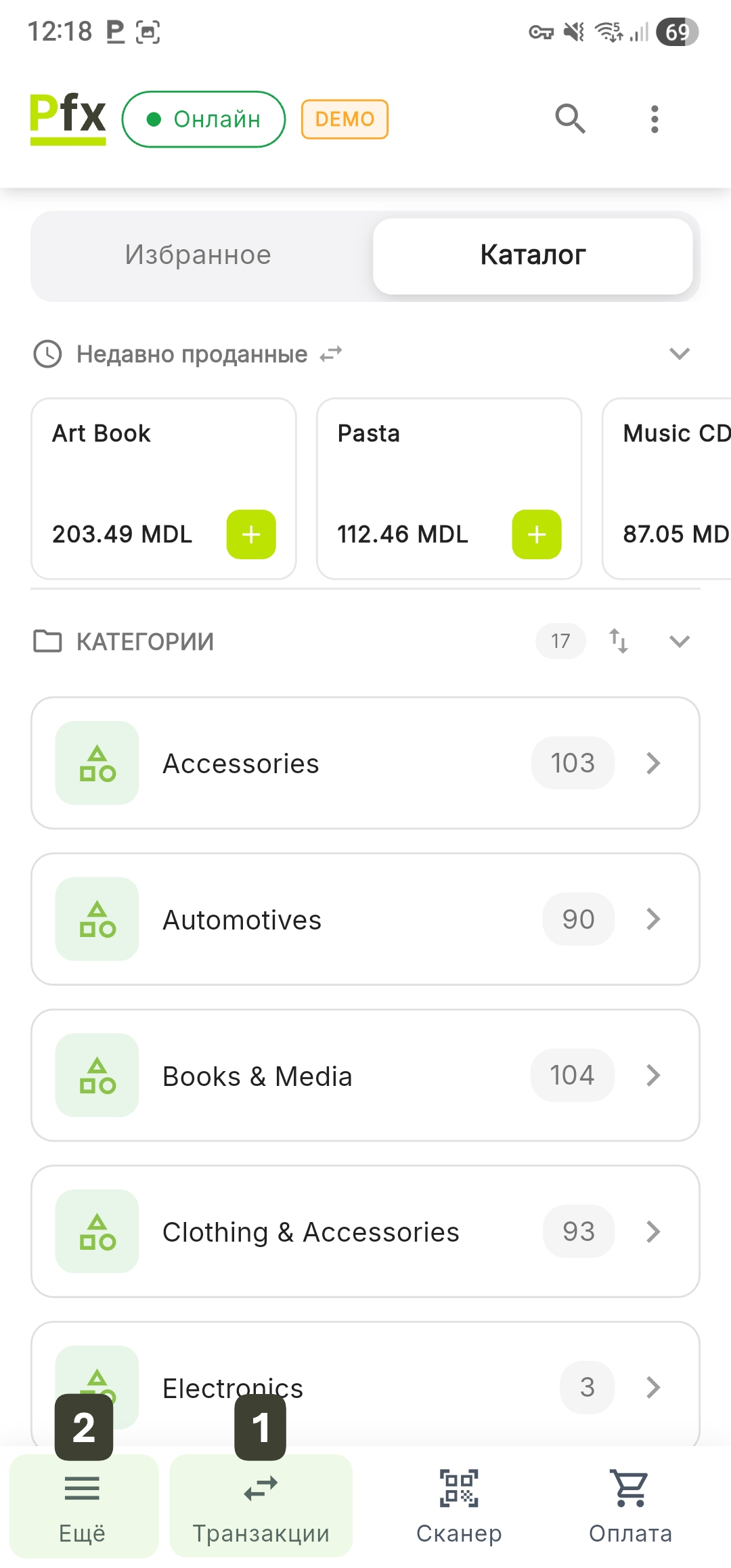Screen dimensions: 731x1568
Task: Click the categories sort arrows icon
Action: click(x=619, y=640)
